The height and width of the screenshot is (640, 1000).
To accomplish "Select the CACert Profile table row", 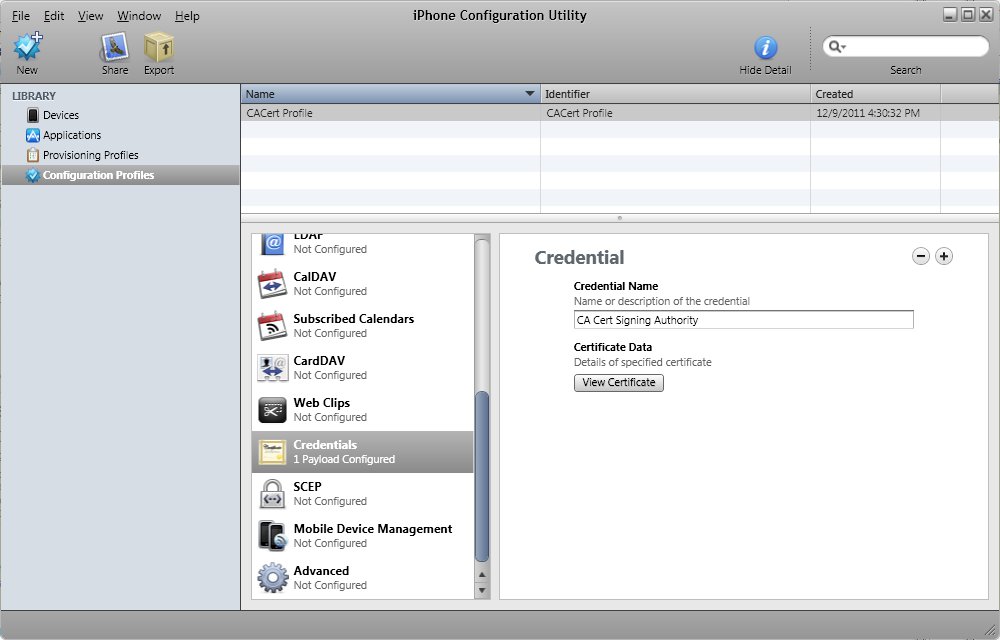I will tap(390, 113).
